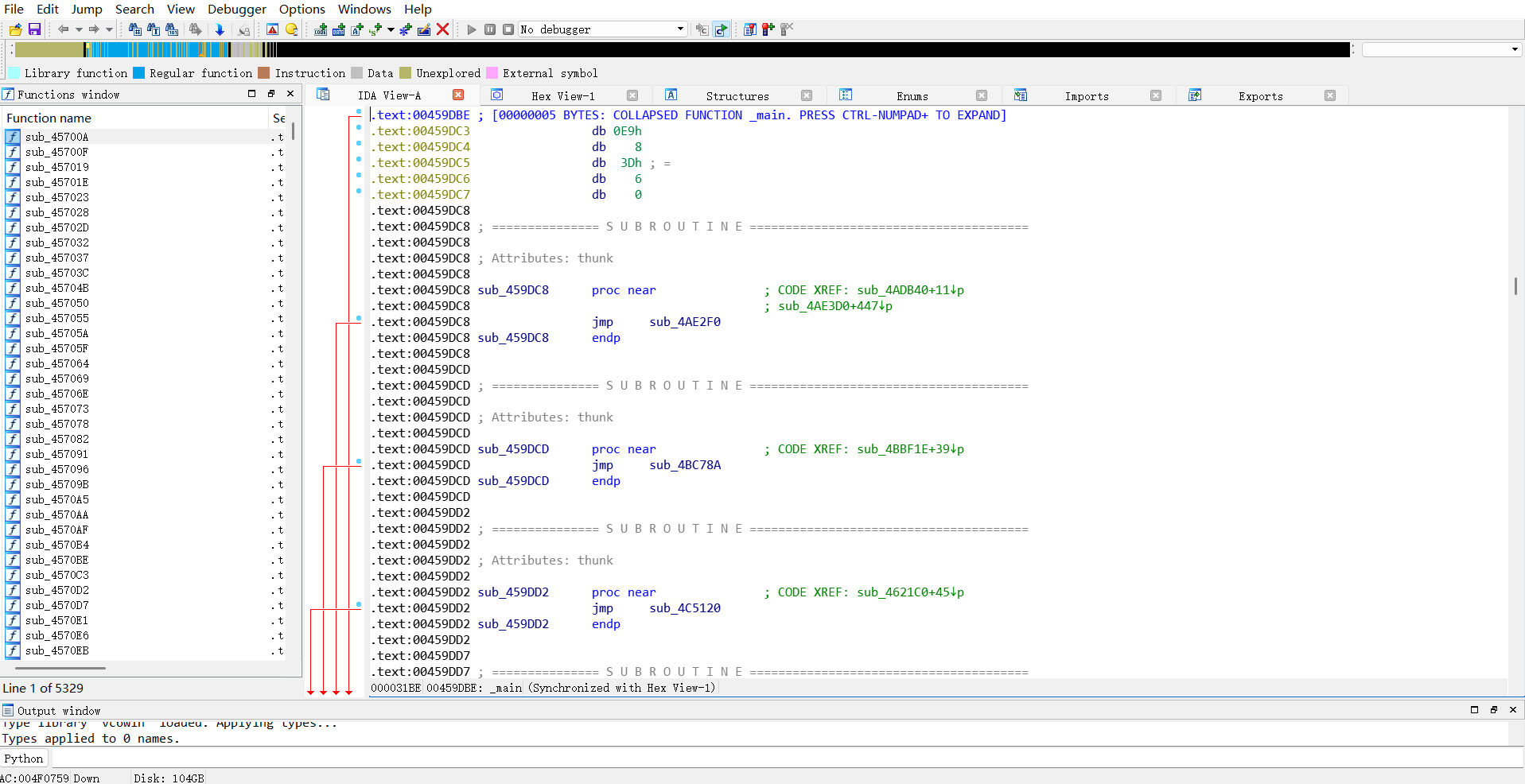1525x784 pixels.
Task: Click the sub_4AE2F0 jump target link
Action: [685, 322]
